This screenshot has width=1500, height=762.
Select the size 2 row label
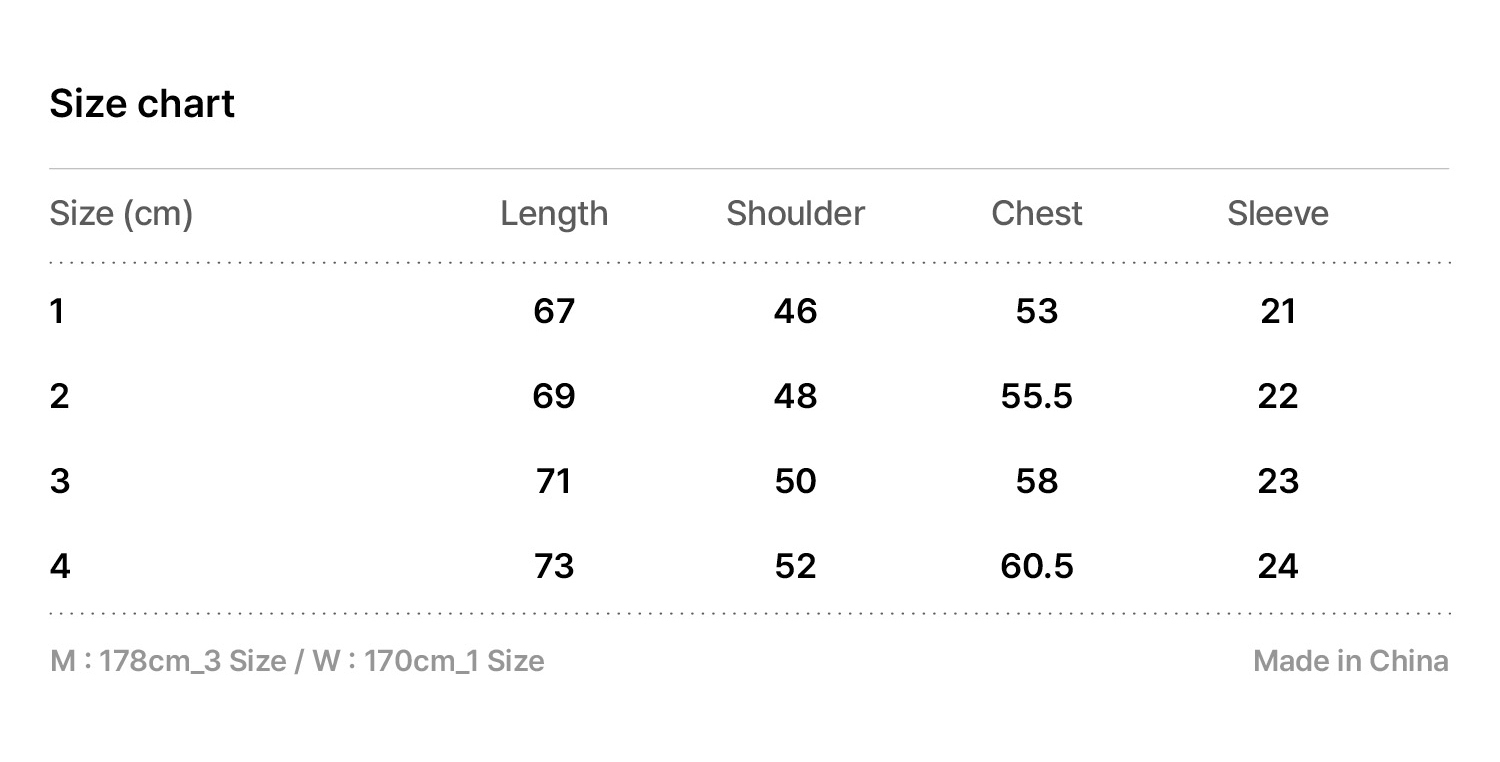(x=59, y=396)
